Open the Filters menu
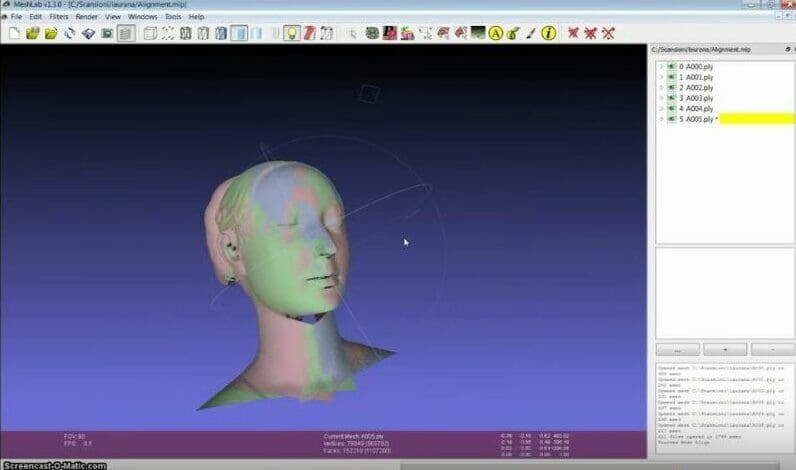The image size is (796, 470). 58,17
